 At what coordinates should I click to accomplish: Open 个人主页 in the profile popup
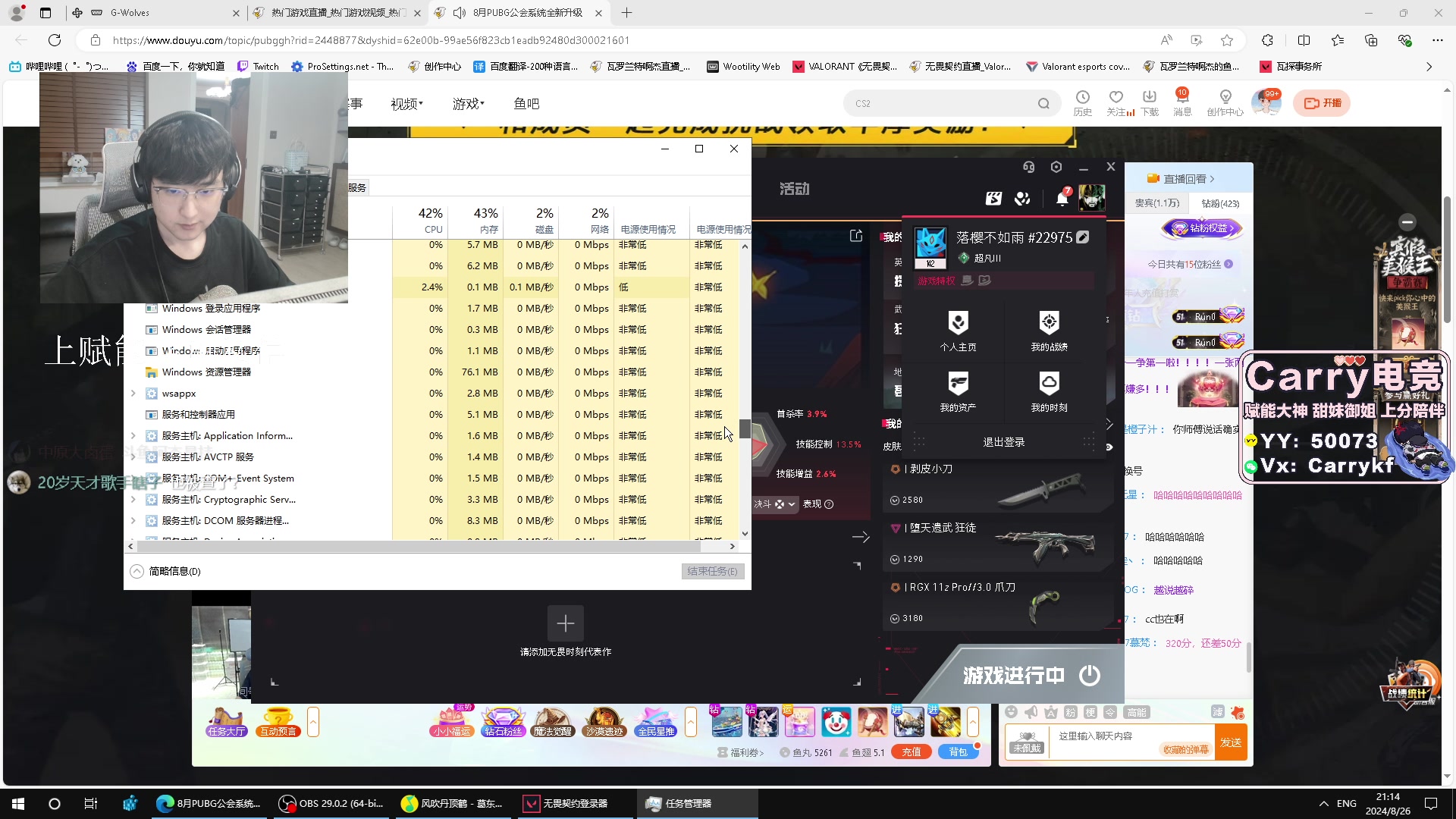point(959,331)
